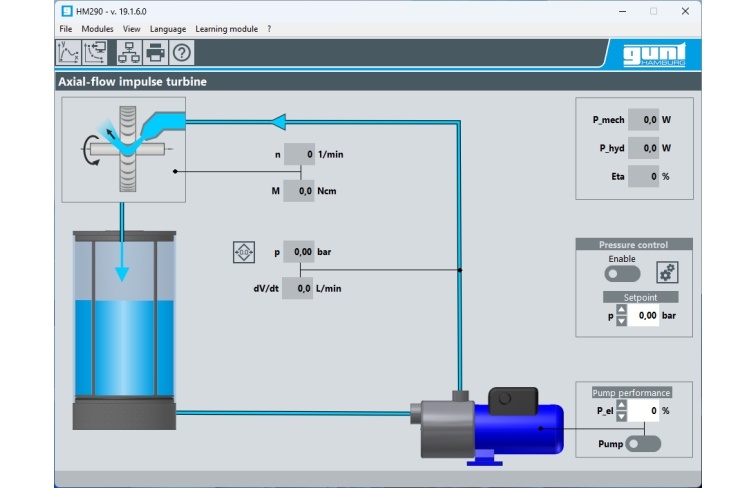
Task: Open the View menu
Action: pos(131,29)
